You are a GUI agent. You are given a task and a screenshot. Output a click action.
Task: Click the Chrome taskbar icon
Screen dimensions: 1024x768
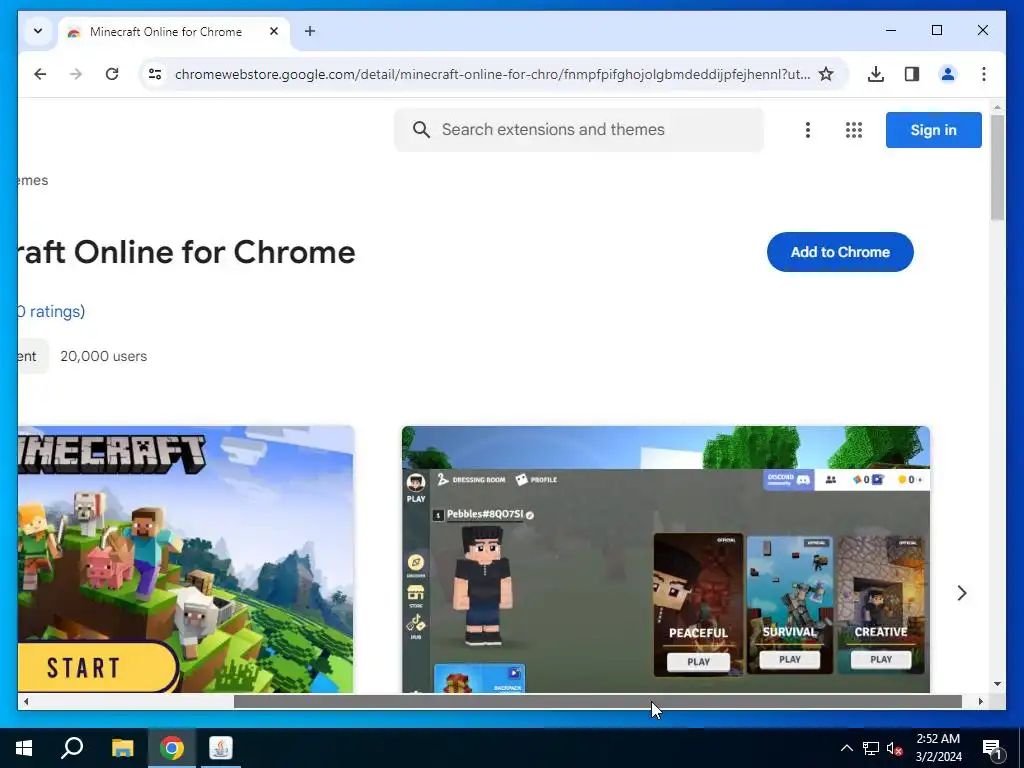pyautogui.click(x=172, y=748)
